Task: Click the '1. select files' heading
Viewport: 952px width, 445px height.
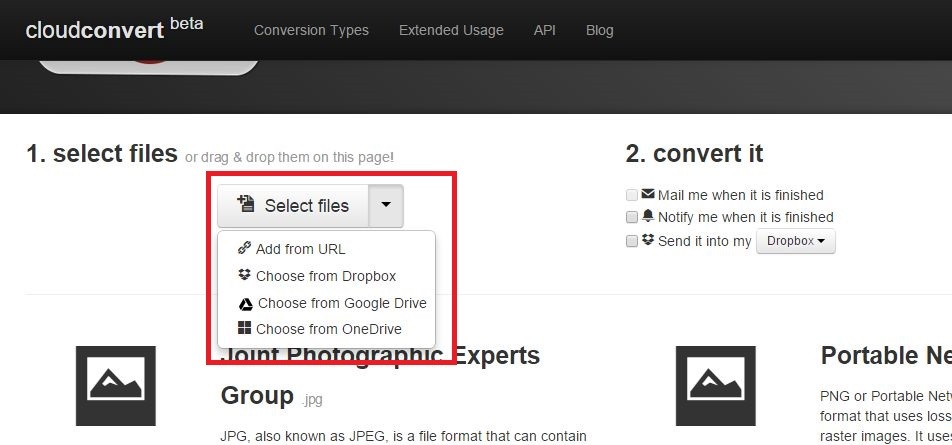Action: 102,154
